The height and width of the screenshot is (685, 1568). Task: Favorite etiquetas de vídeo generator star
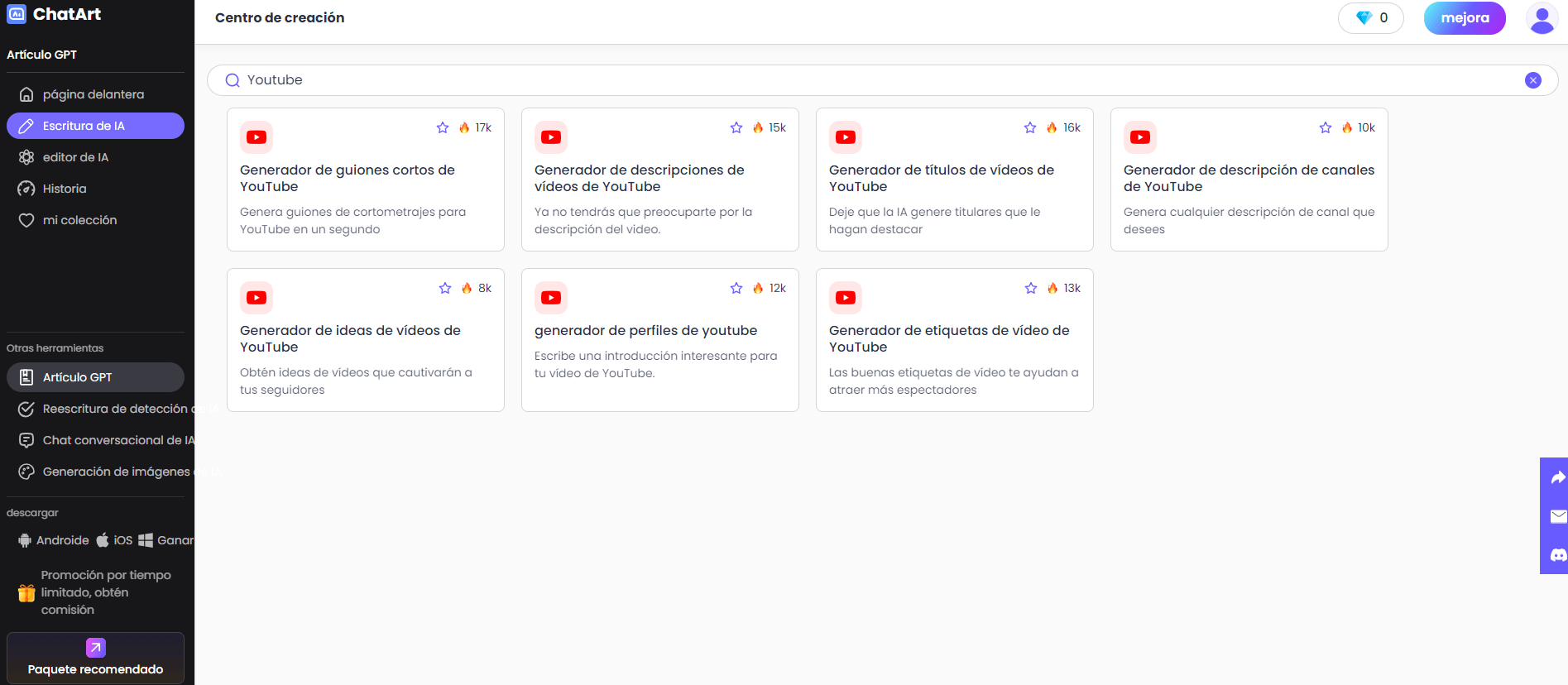tap(1031, 288)
